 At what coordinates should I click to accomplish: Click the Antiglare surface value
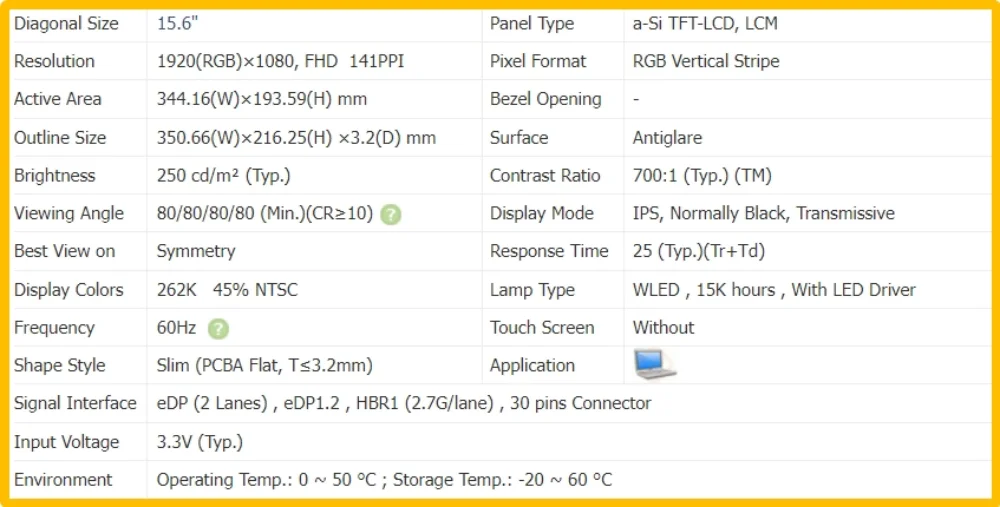click(667, 138)
